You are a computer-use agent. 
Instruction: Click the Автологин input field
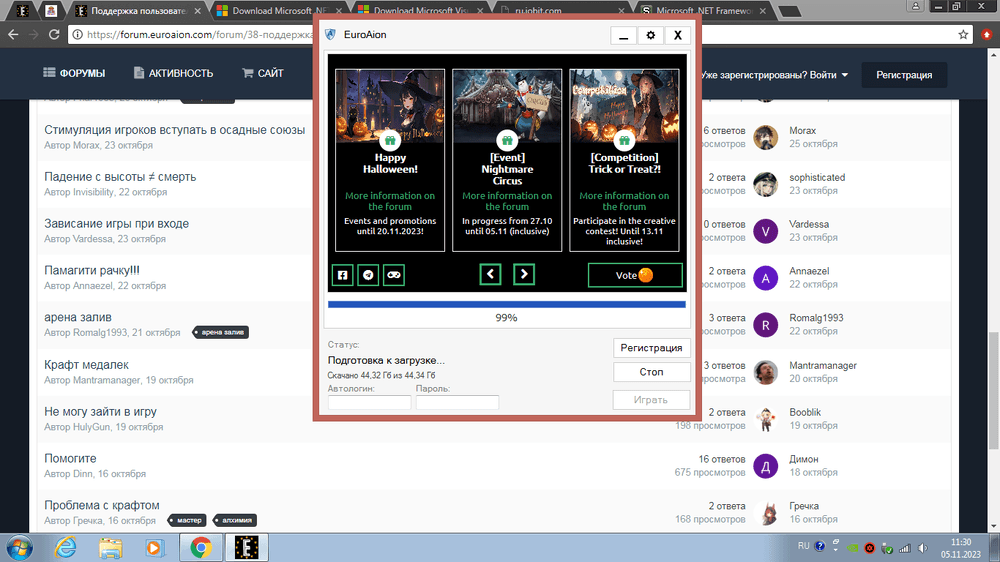369,402
